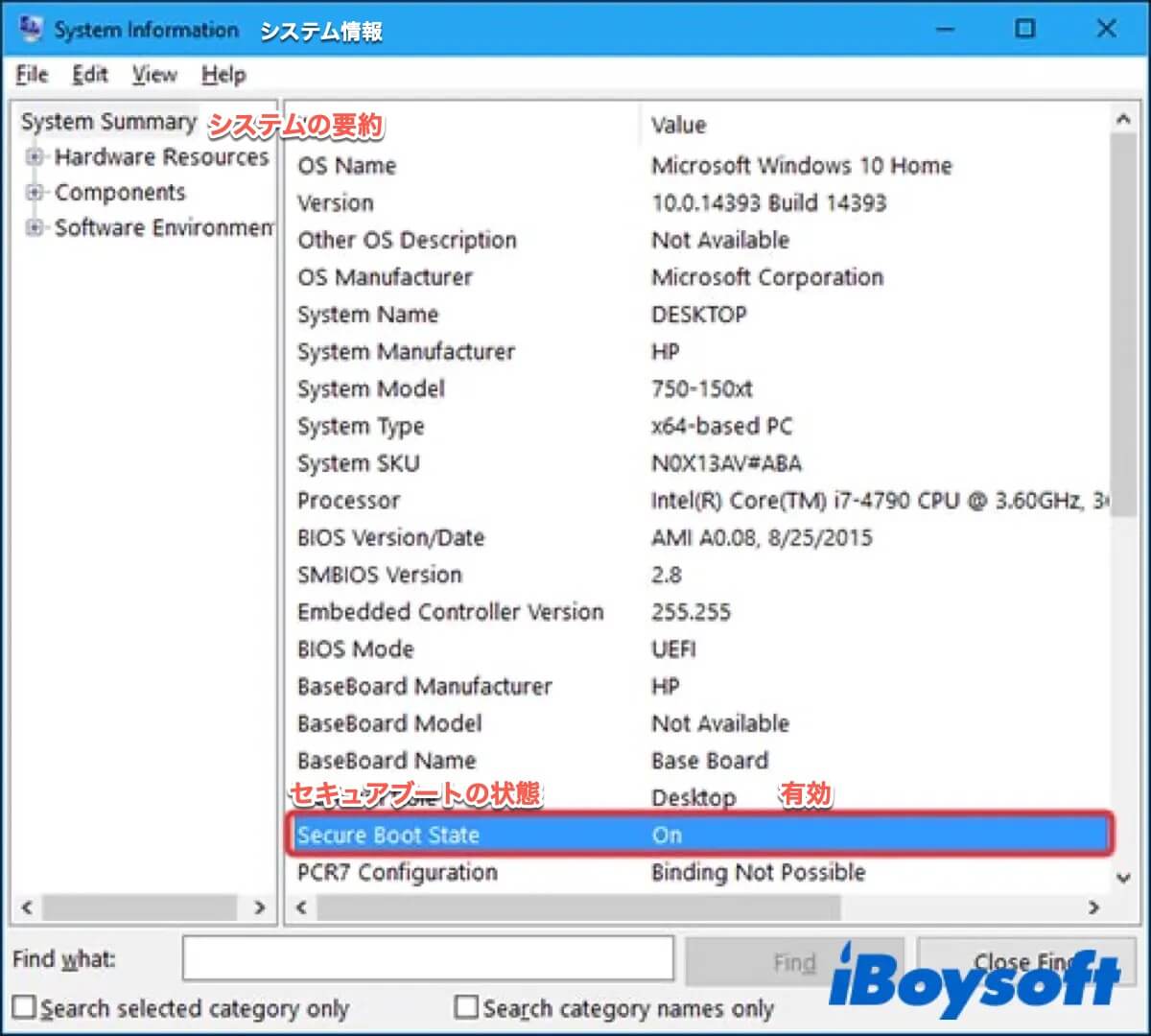Select the 'System Type' row
This screenshot has height=1036, width=1151.
[x=699, y=426]
